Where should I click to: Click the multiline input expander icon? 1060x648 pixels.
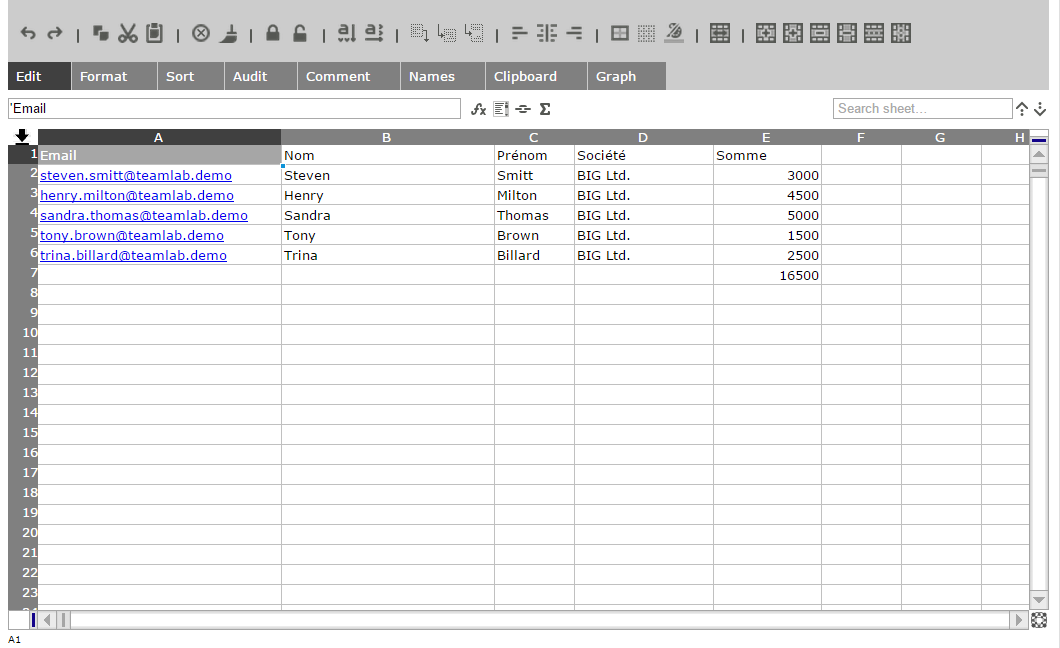(x=501, y=109)
